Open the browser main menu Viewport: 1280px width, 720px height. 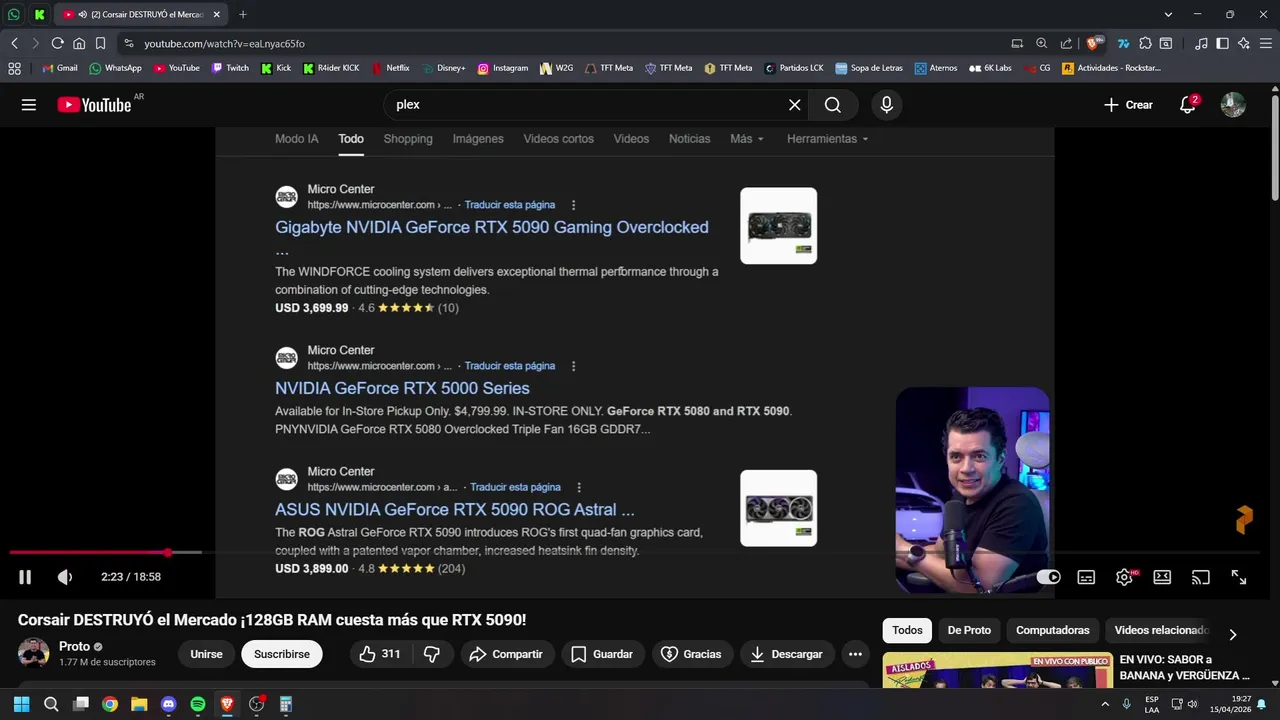point(1265,43)
